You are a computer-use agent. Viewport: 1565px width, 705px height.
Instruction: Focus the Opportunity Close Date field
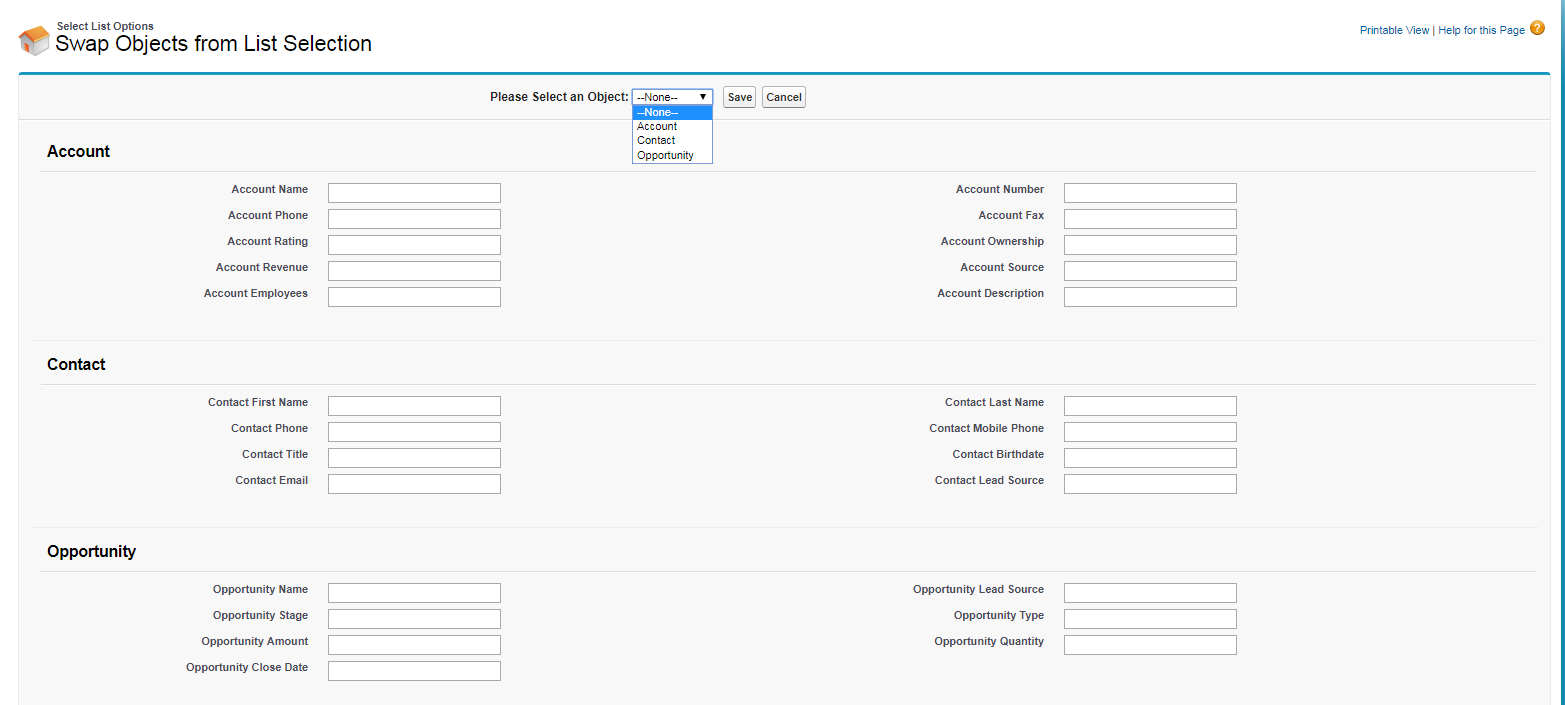(414, 671)
